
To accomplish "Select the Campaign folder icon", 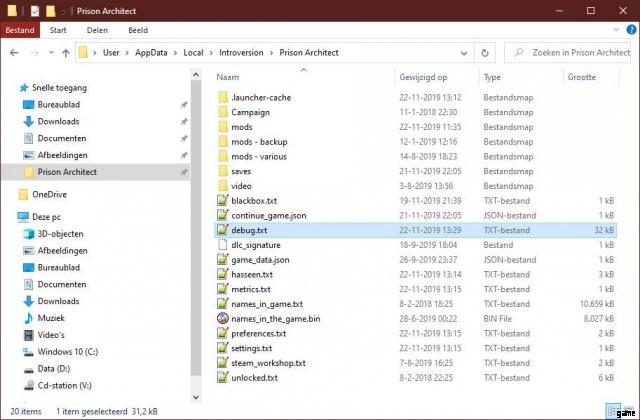I will click(x=223, y=112).
